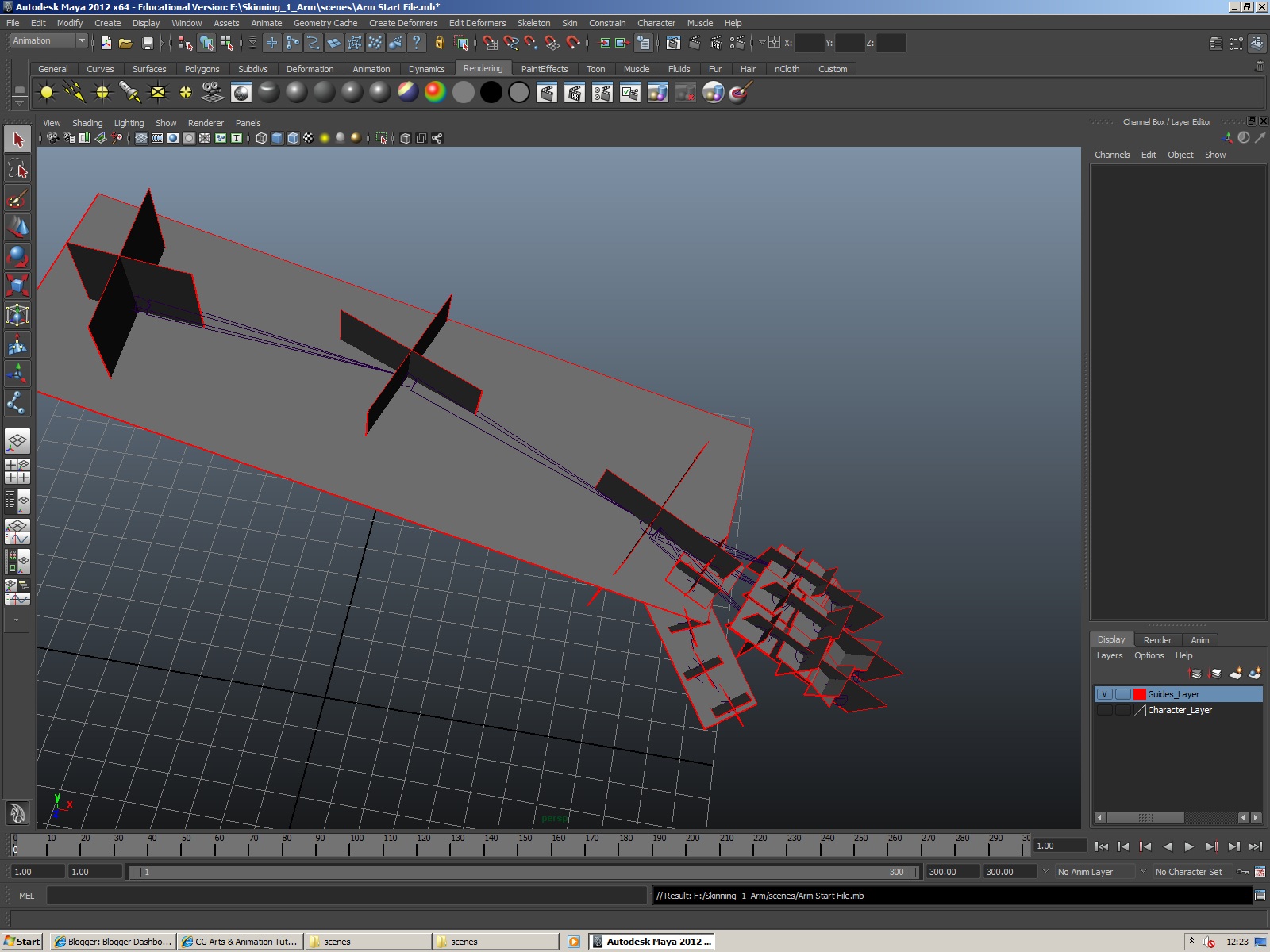
Task: Switch to the Render tab in Layer Editor
Action: pos(1157,639)
